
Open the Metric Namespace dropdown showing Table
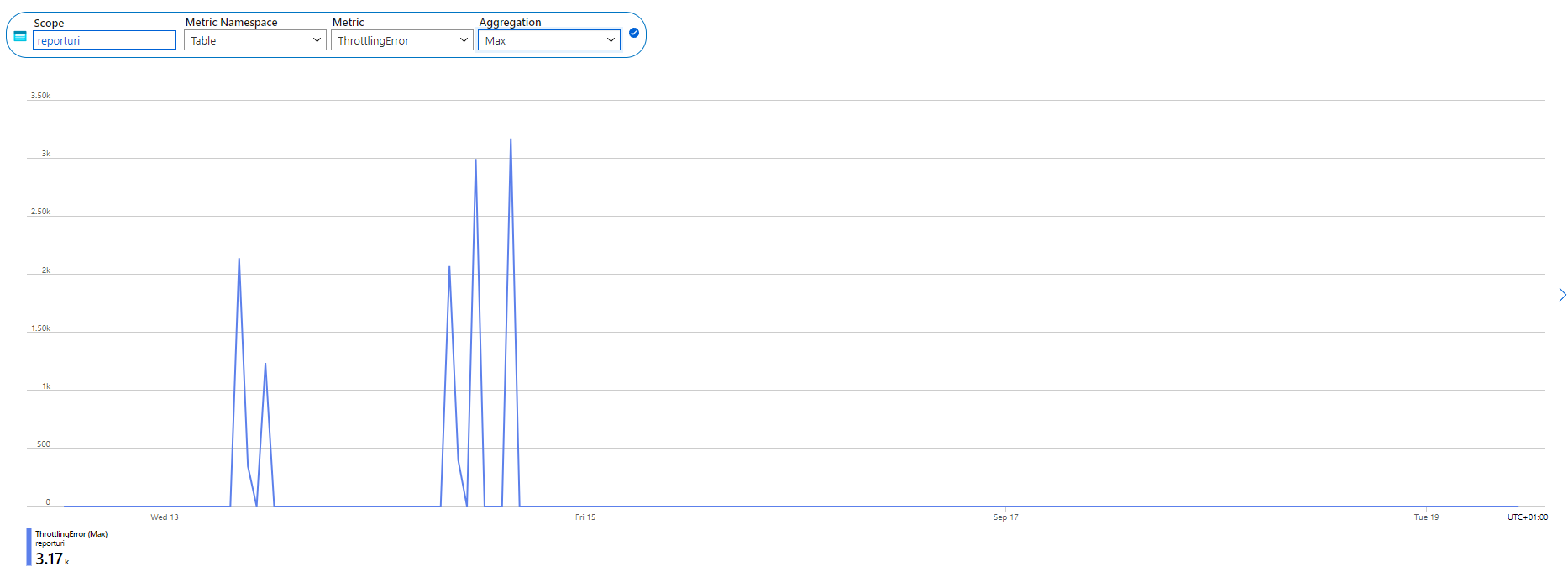(x=255, y=40)
